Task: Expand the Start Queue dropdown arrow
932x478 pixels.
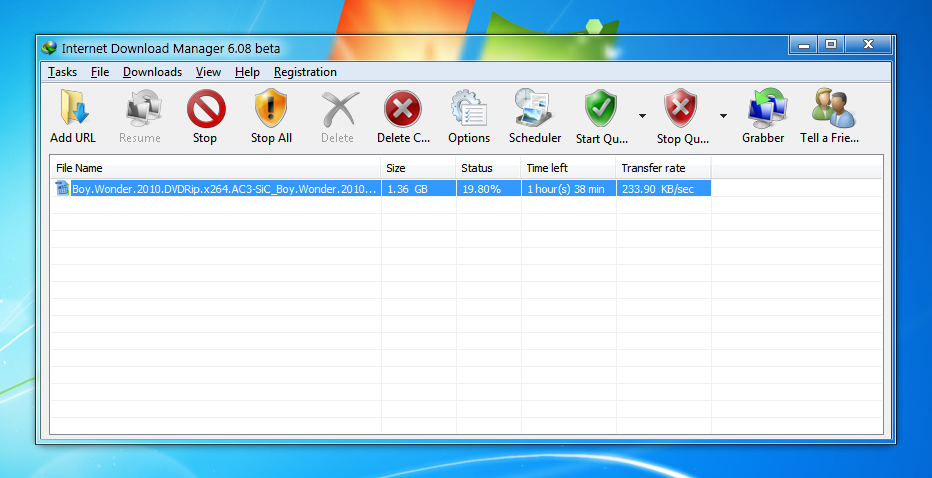Action: coord(643,115)
